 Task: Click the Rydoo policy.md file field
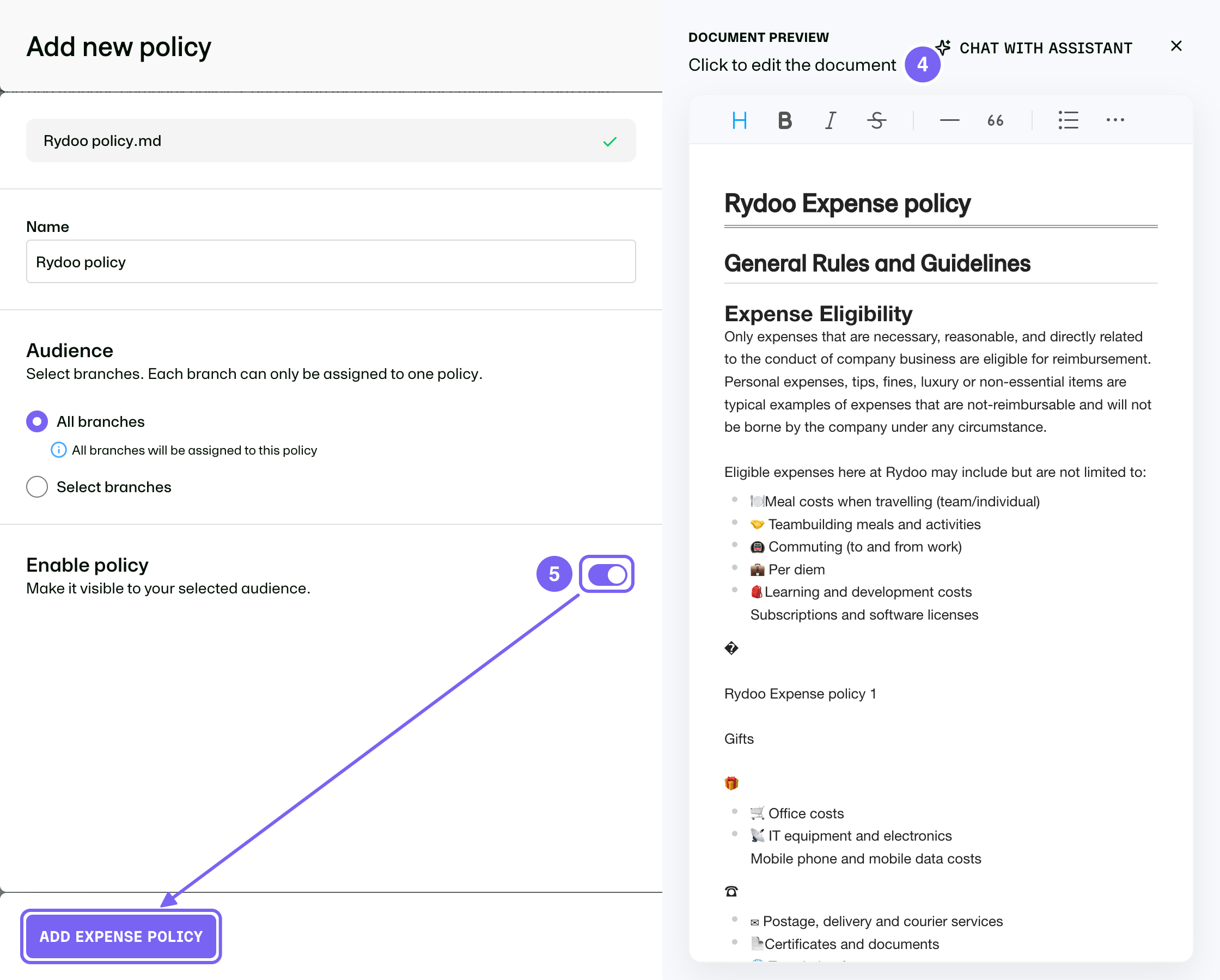click(331, 140)
